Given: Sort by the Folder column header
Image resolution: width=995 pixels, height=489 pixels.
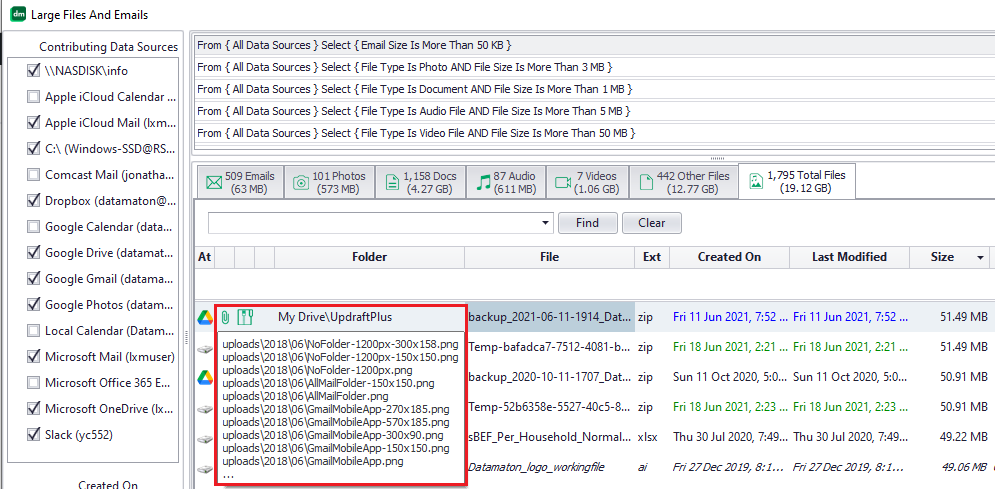Looking at the screenshot, I should 369,257.
